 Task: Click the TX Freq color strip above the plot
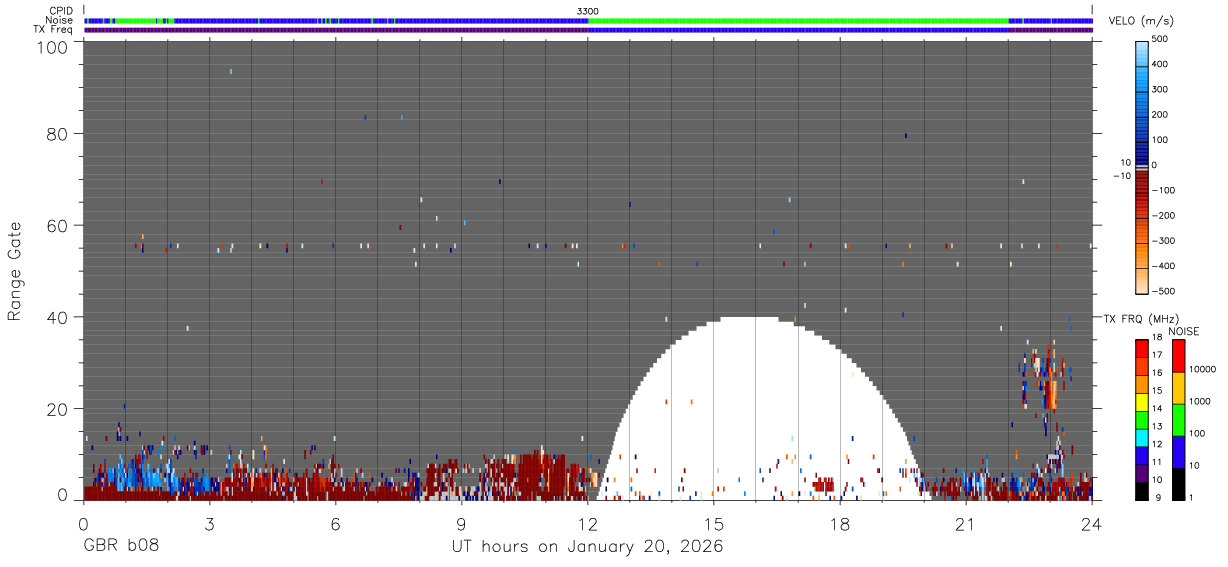coord(588,29)
